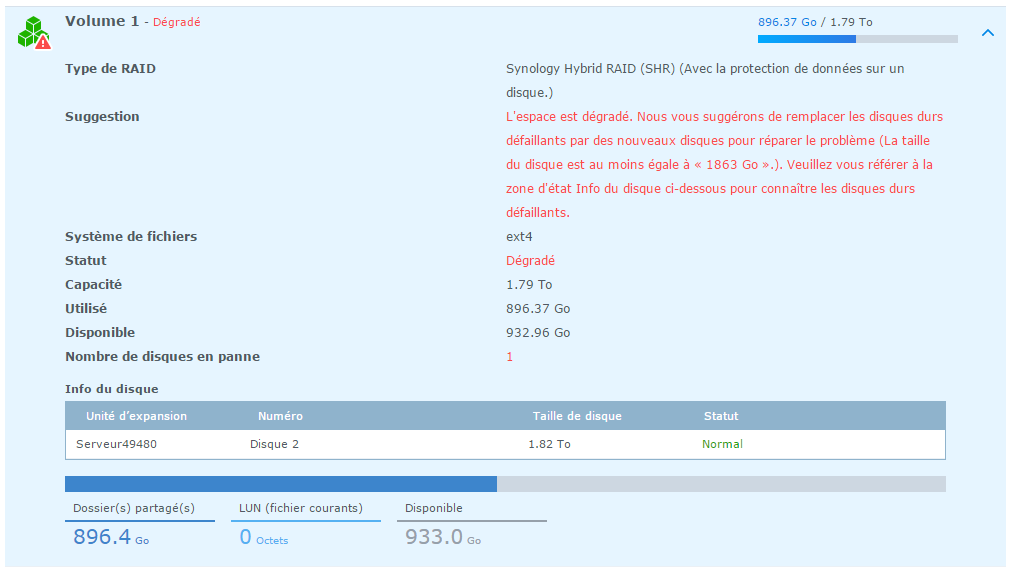Click the 896.37 Go / 1.79 To usage text

click(815, 22)
